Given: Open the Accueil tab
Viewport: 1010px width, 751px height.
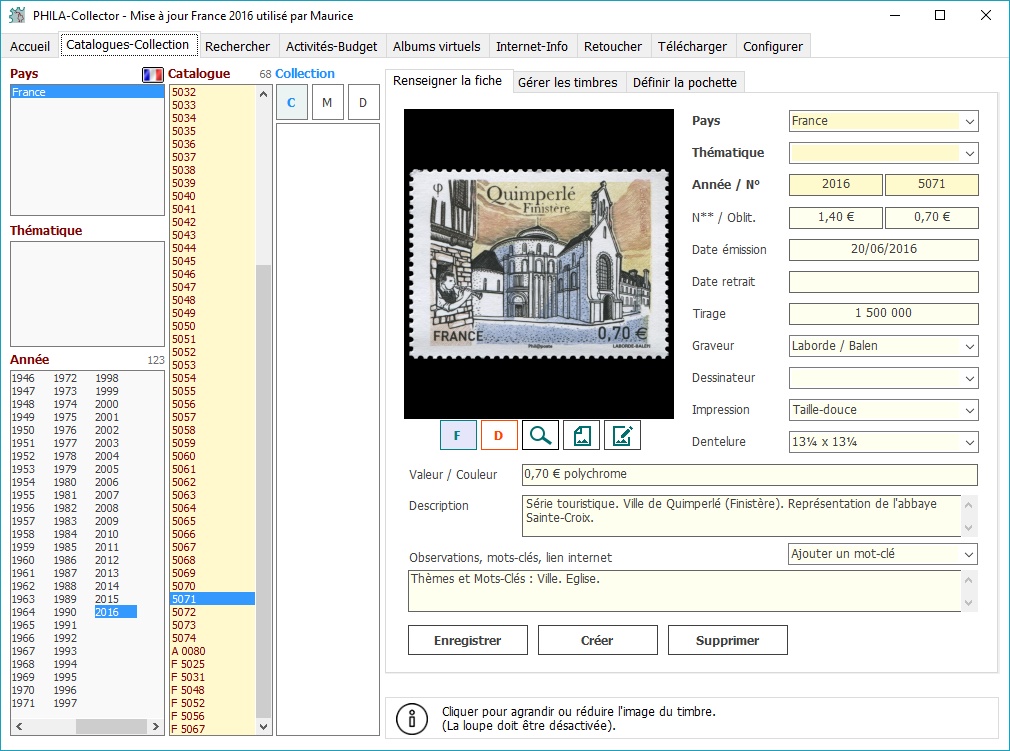Looking at the screenshot, I should 30,46.
